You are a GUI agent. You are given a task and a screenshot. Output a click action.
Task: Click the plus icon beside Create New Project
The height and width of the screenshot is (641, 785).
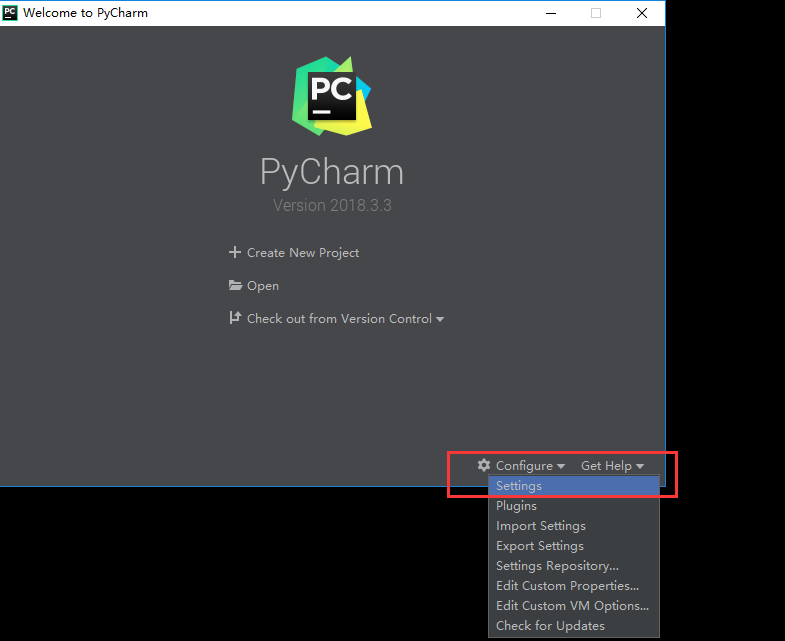(x=234, y=252)
